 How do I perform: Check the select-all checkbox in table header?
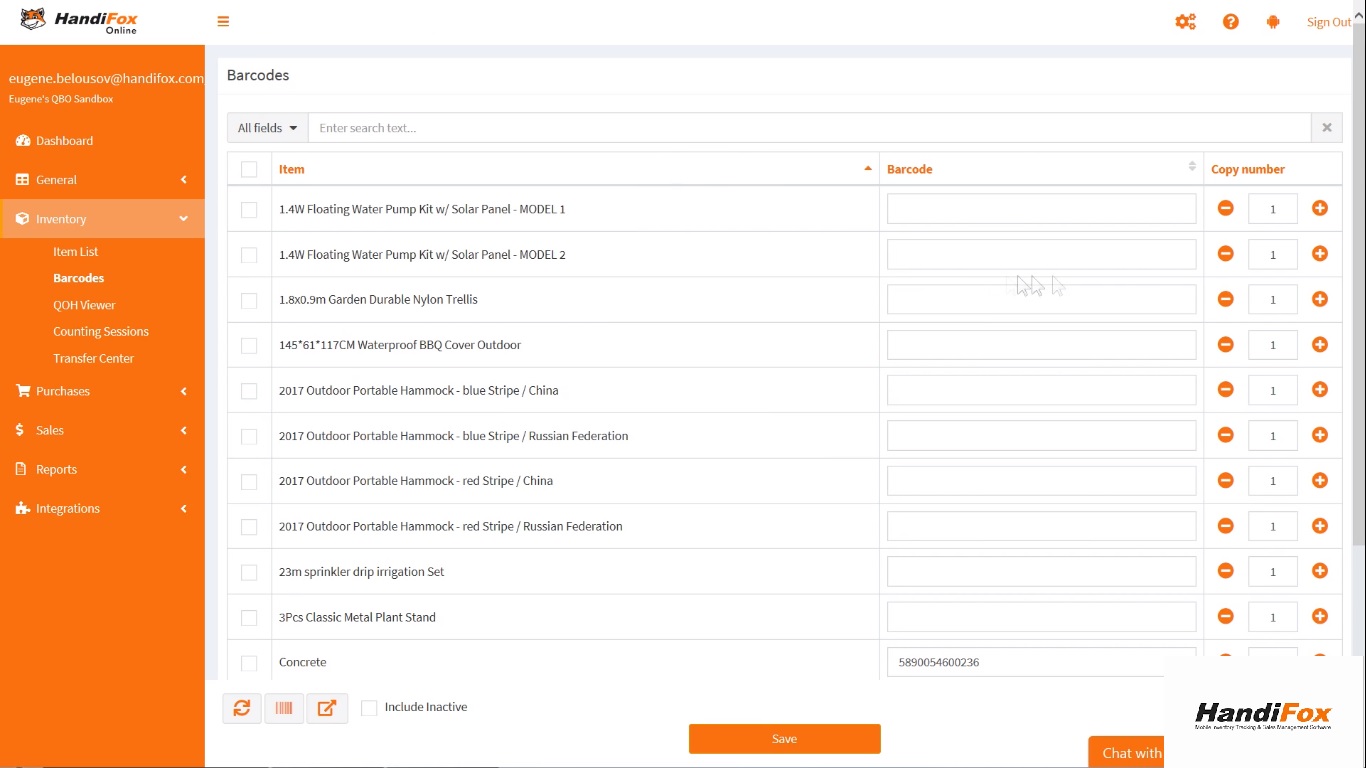249,170
